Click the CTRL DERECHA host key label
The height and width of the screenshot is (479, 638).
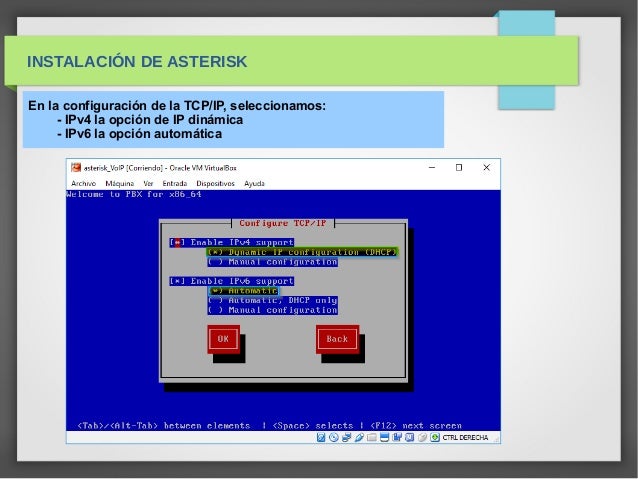(465, 437)
